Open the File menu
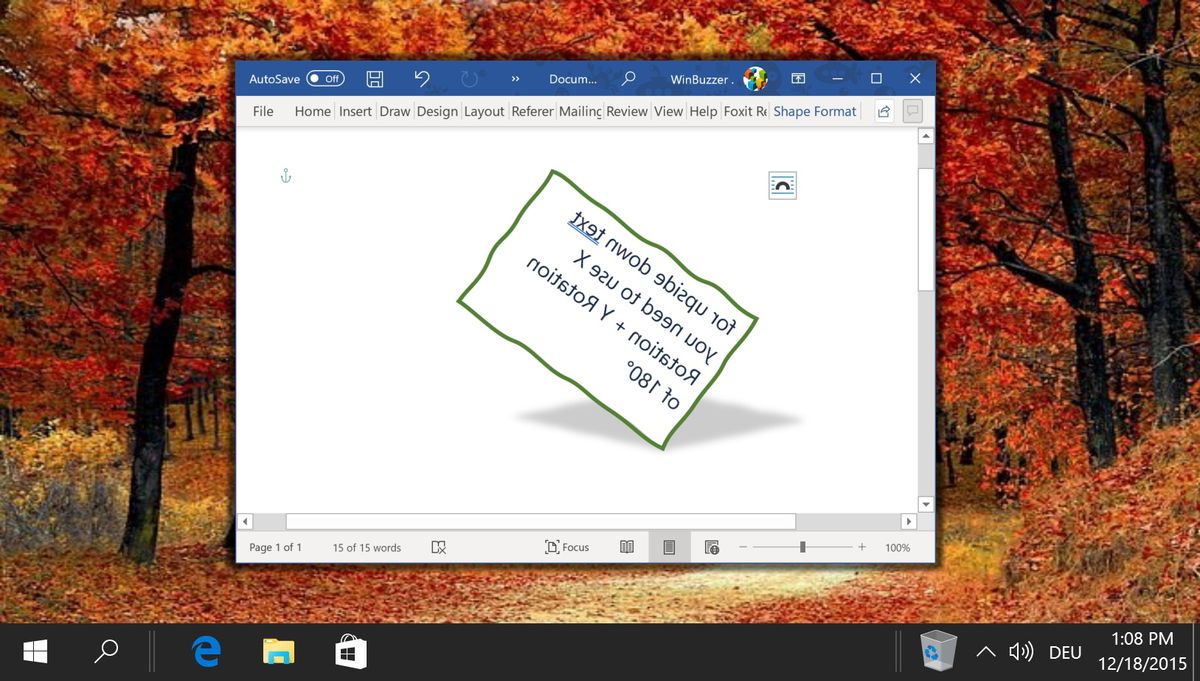The height and width of the screenshot is (681, 1200). pyautogui.click(x=263, y=112)
